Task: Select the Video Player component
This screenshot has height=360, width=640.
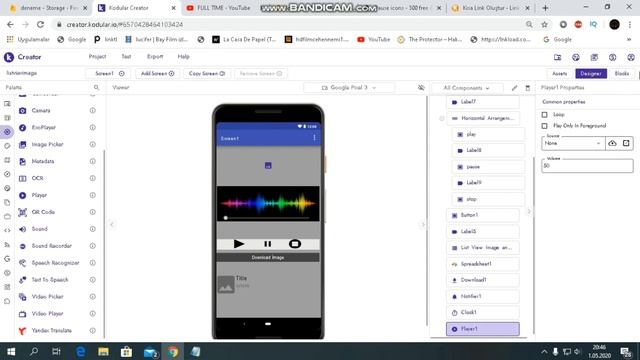Action: [x=47, y=314]
